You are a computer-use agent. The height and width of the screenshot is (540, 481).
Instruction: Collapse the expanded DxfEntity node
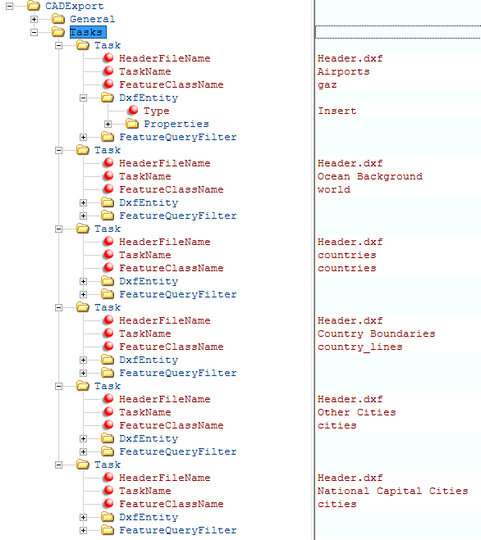click(83, 97)
